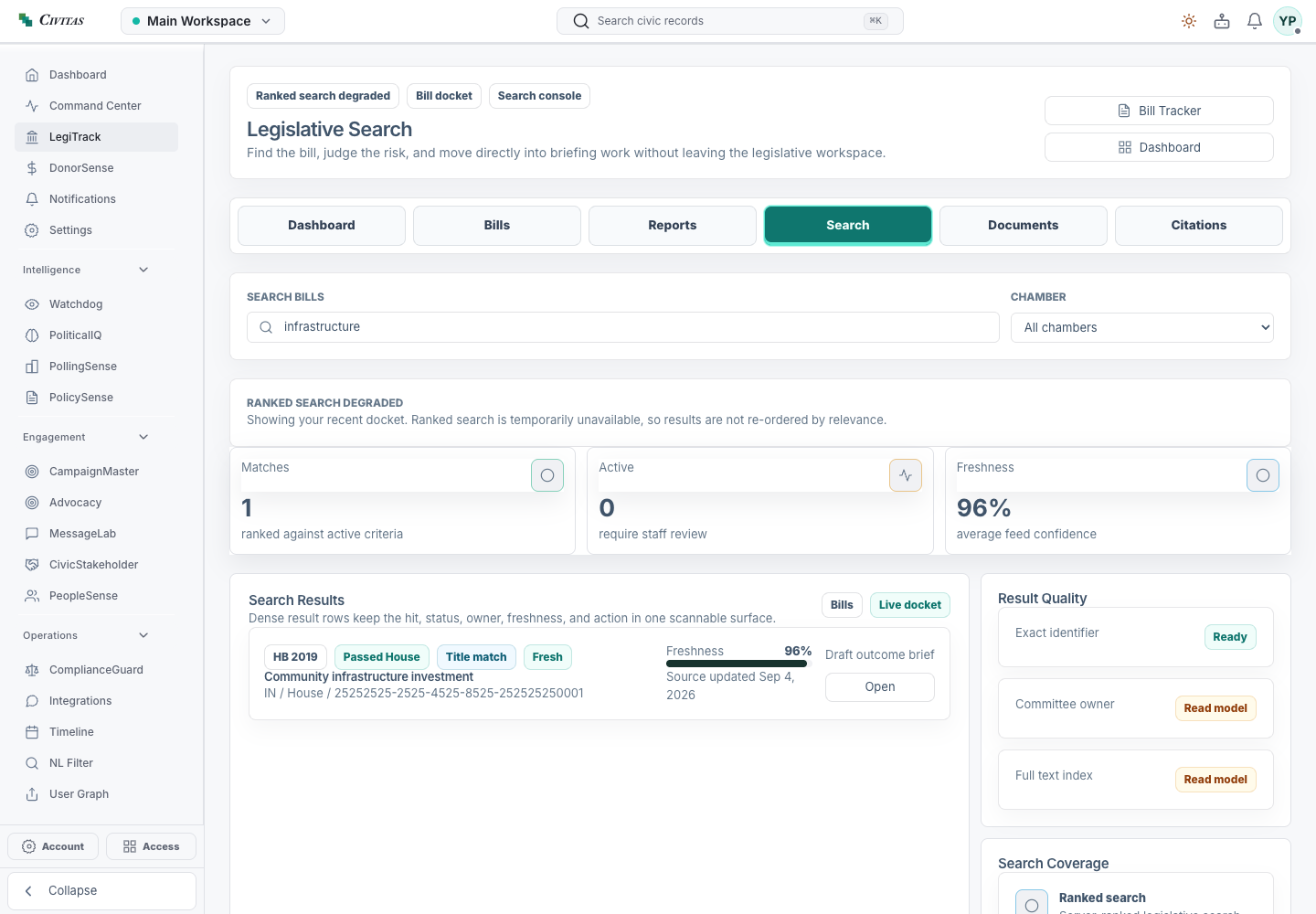Click Read model badge for Full text index
This screenshot has height=914, width=1316.
point(1215,780)
